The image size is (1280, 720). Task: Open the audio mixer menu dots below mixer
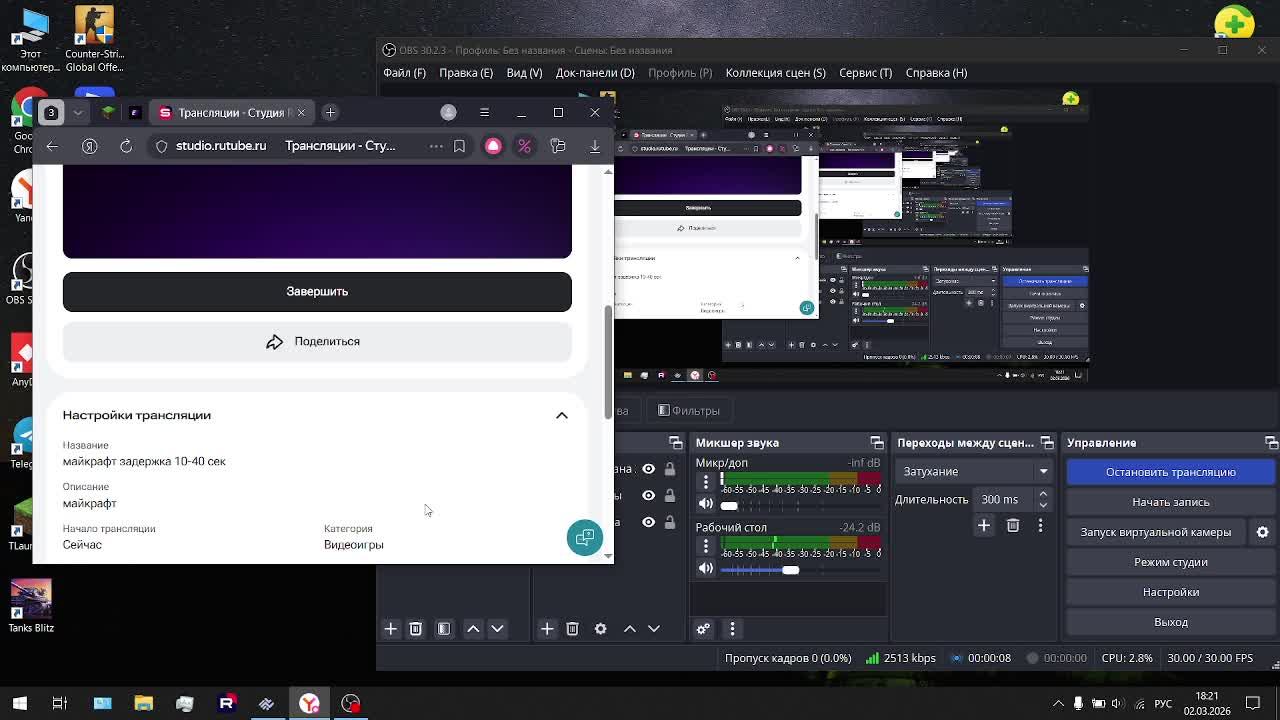tap(732, 629)
